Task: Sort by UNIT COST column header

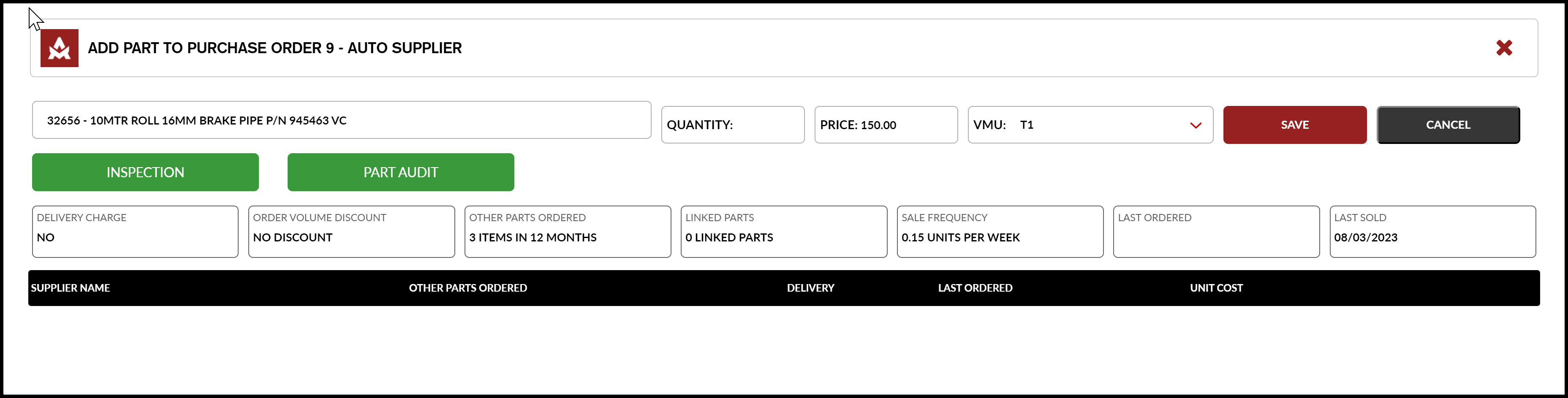Action: (1216, 288)
